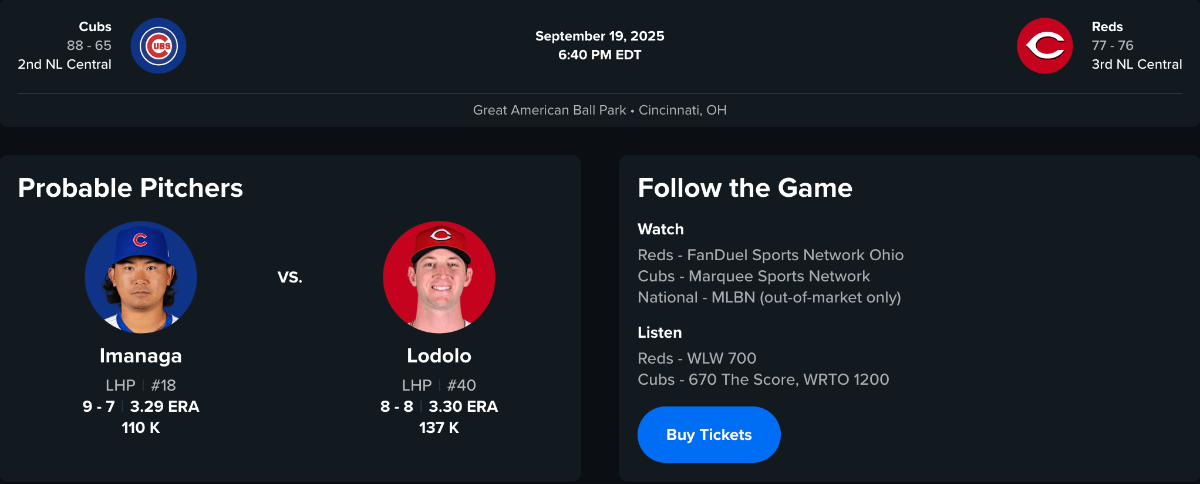Click the 670 The Score radio listing

coord(763,379)
